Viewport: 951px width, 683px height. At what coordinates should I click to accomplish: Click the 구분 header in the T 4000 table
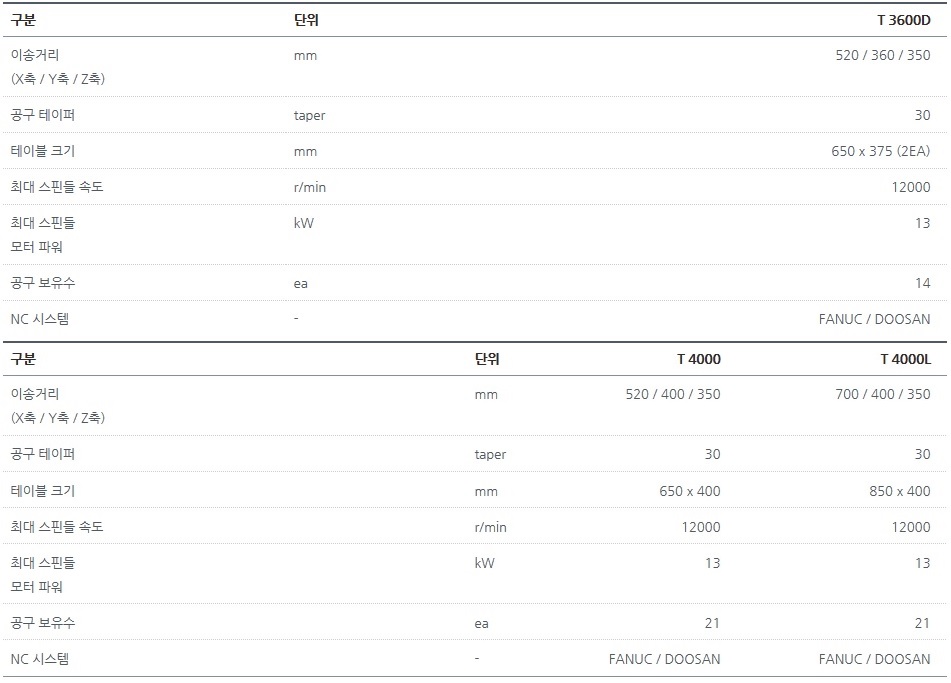(x=23, y=359)
